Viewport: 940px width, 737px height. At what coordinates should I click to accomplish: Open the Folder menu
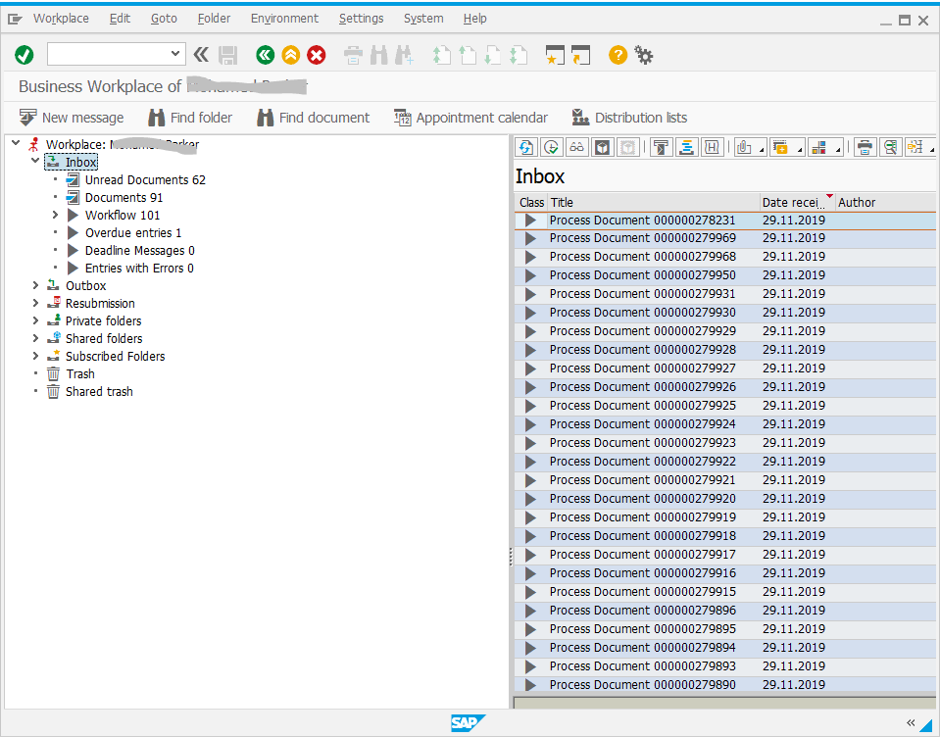[214, 19]
